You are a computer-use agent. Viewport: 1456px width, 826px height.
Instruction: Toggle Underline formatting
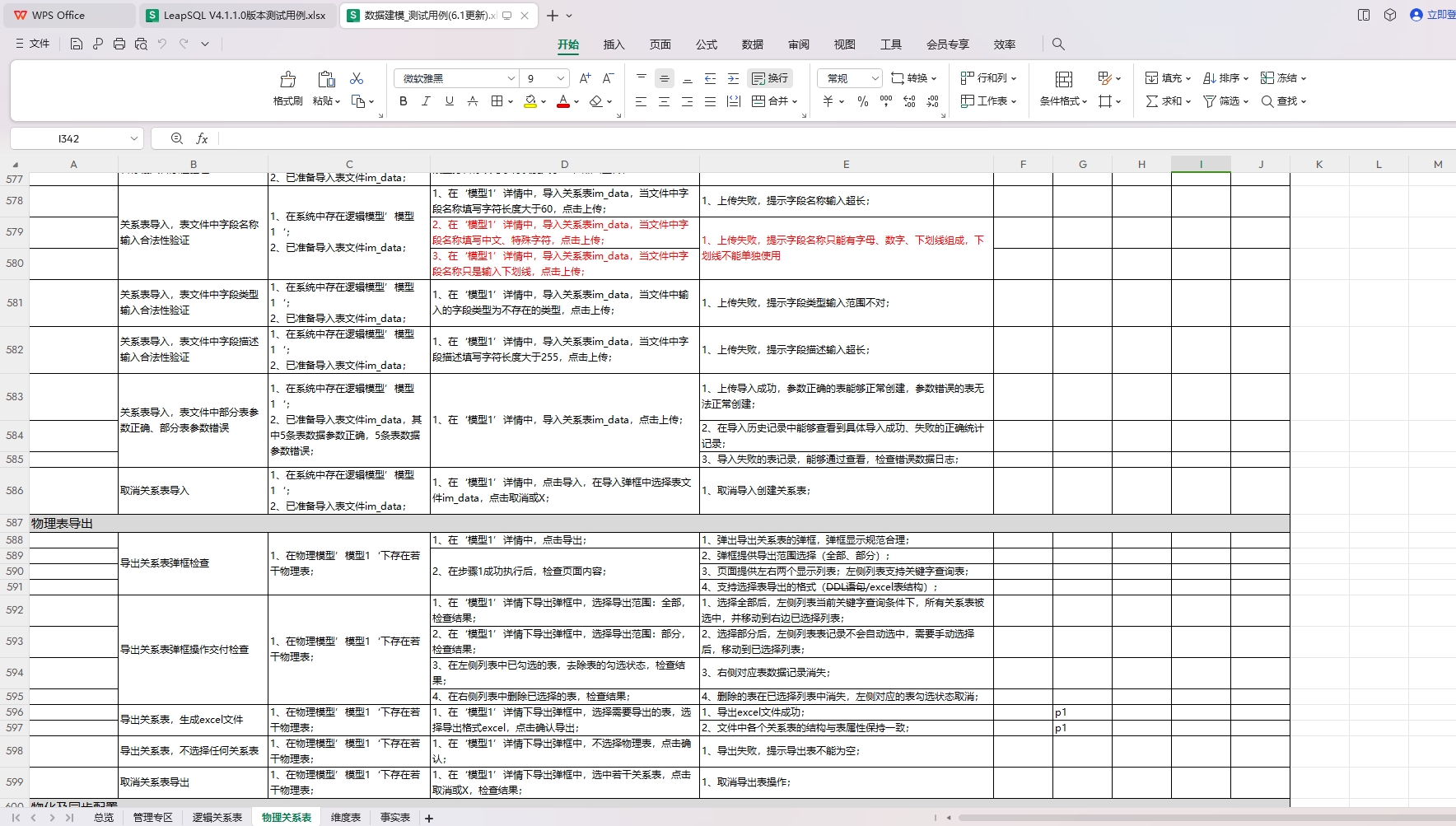[449, 101]
